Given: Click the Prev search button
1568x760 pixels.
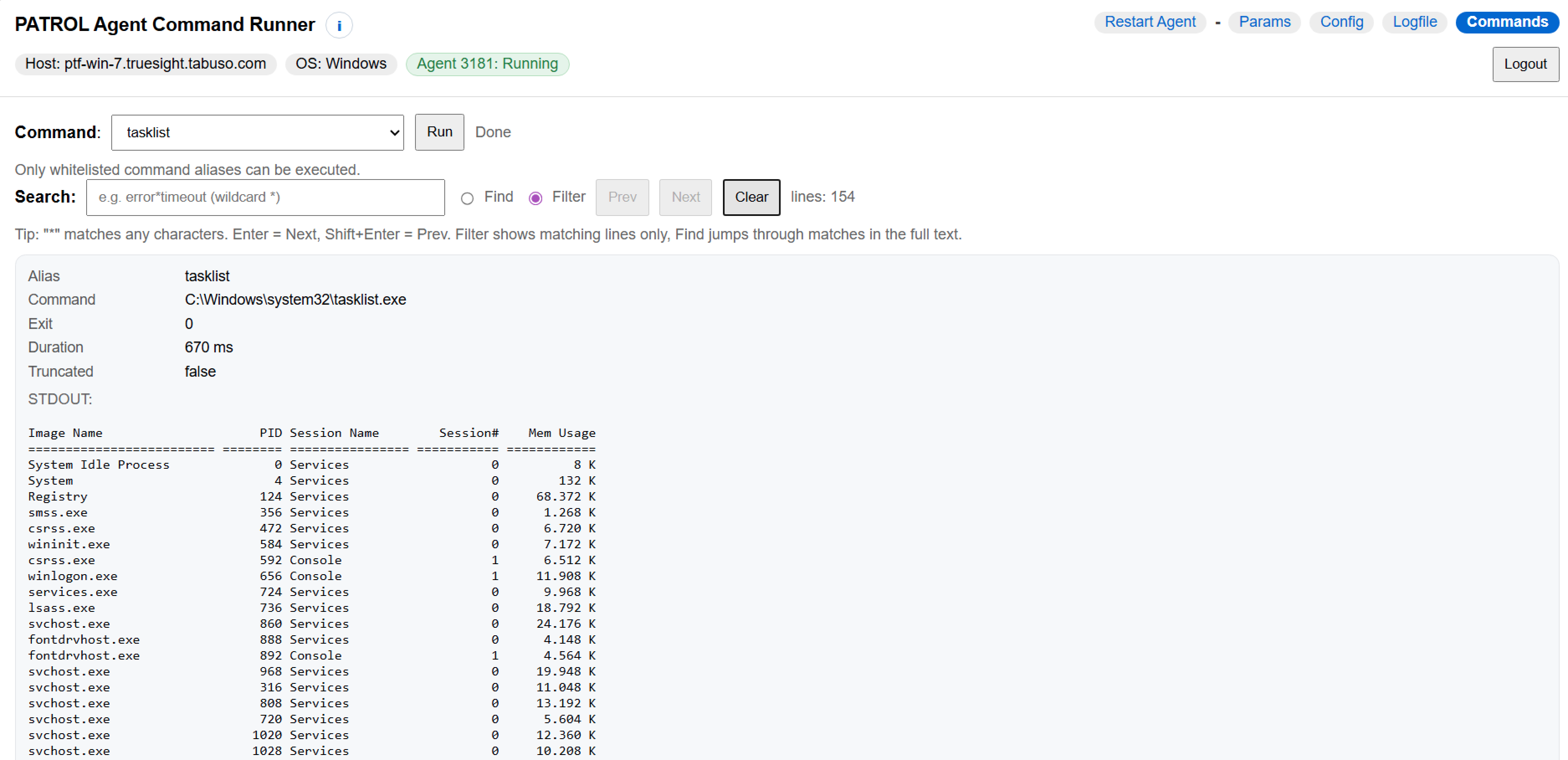Looking at the screenshot, I should tap(622, 197).
